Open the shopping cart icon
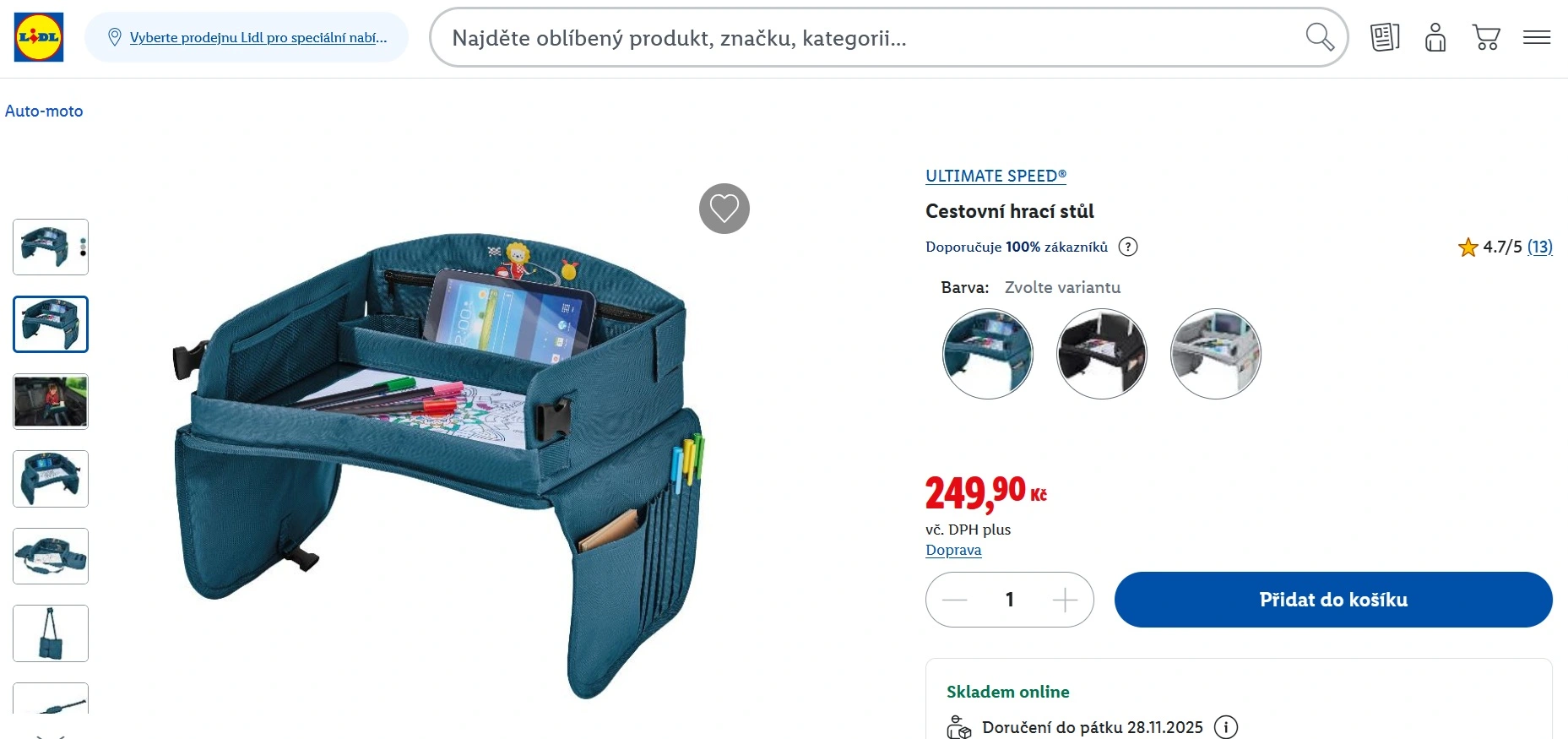 pyautogui.click(x=1486, y=37)
